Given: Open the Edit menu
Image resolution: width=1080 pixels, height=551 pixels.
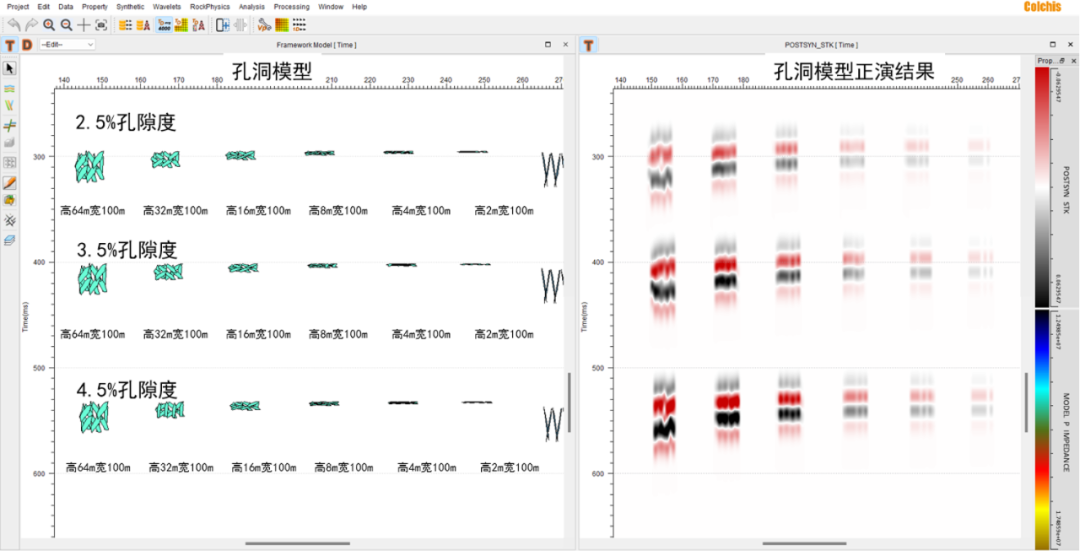Looking at the screenshot, I should pyautogui.click(x=43, y=7).
